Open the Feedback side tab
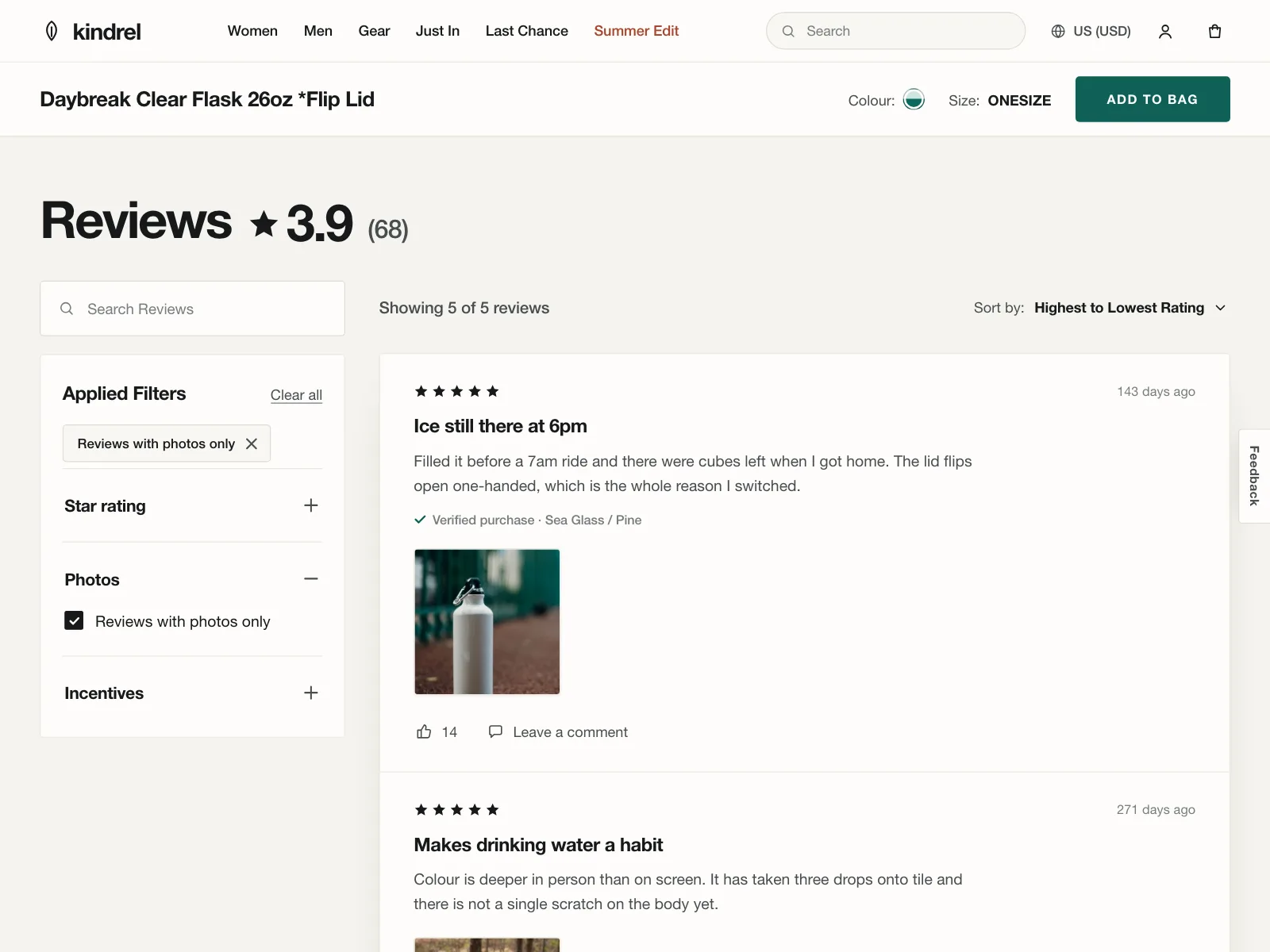The width and height of the screenshot is (1270, 952). coord(1254,476)
